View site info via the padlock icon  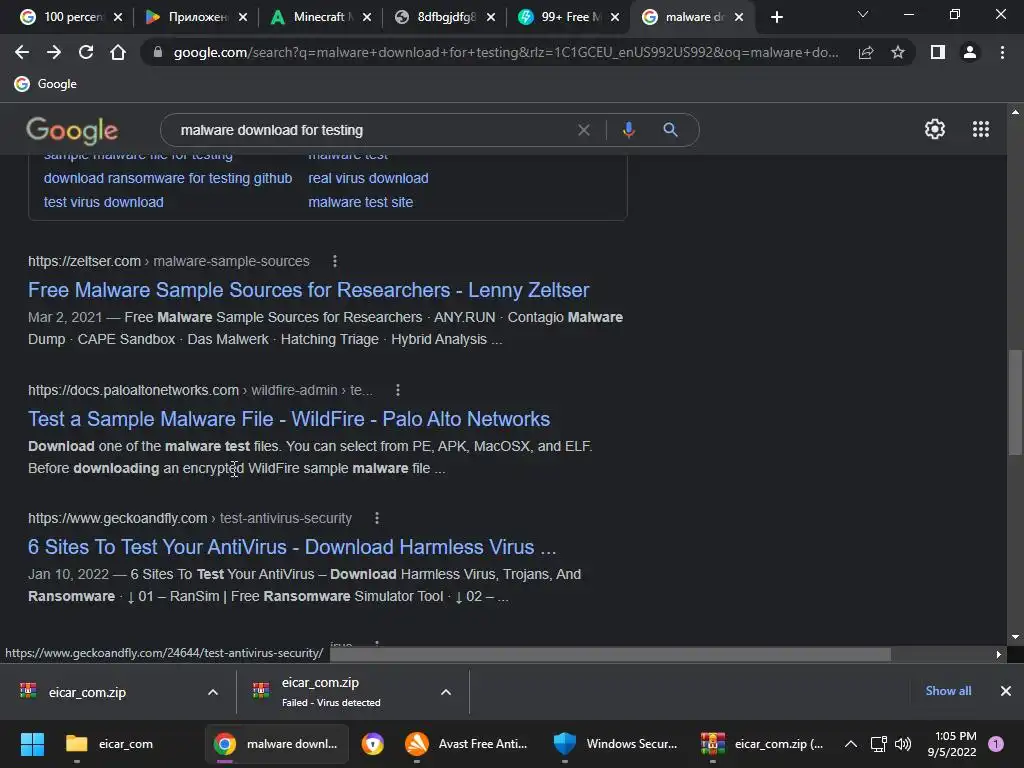tap(157, 52)
